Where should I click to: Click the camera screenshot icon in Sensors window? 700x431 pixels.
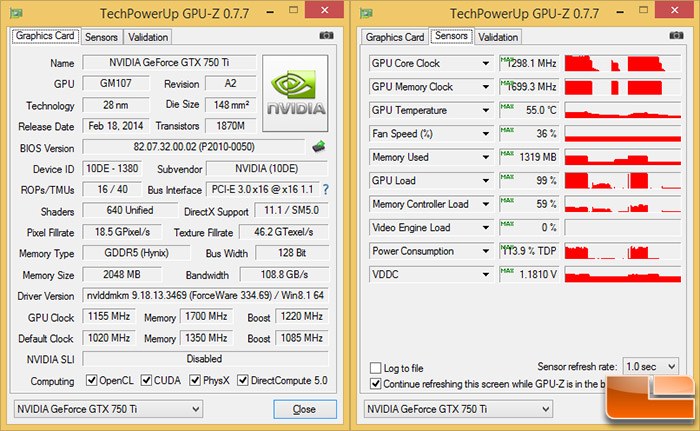pos(676,35)
